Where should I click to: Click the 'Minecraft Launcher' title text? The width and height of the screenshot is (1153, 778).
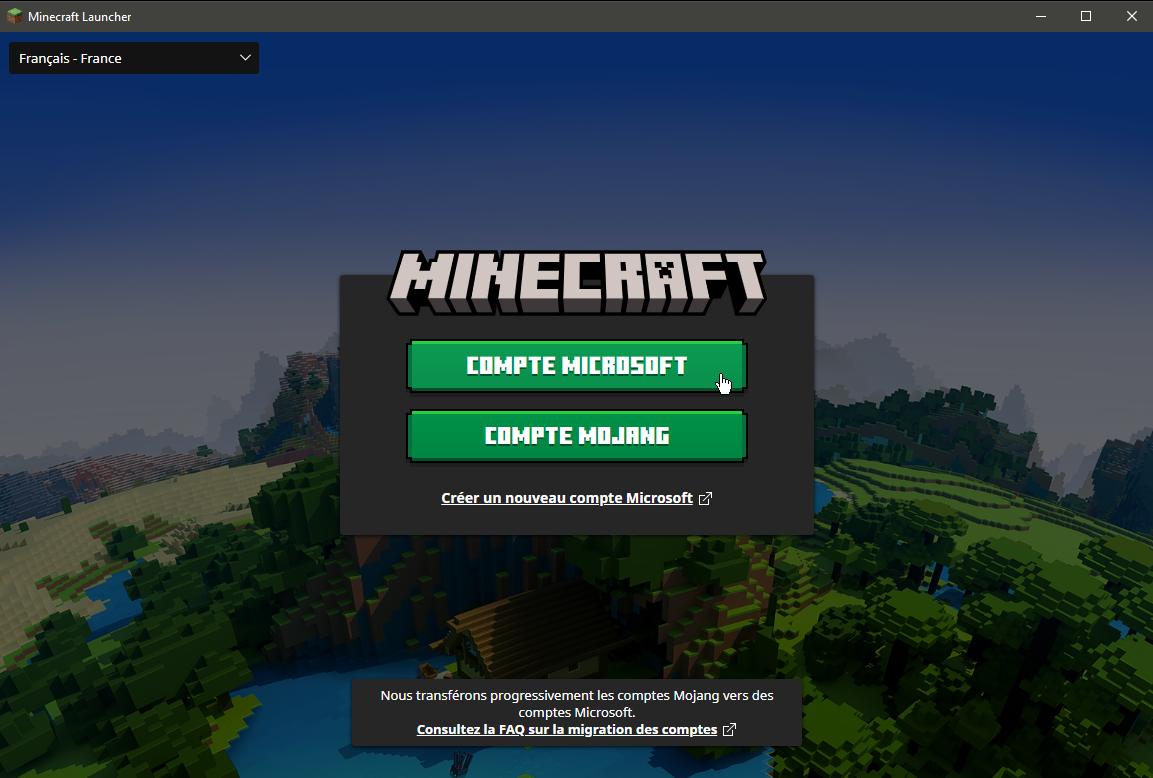[79, 16]
